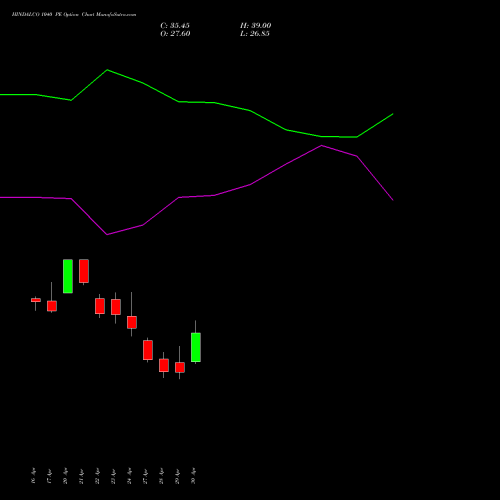500x500 pixels.
Task: Click the HINDALCO PE Option chart title
Action: [74, 14]
